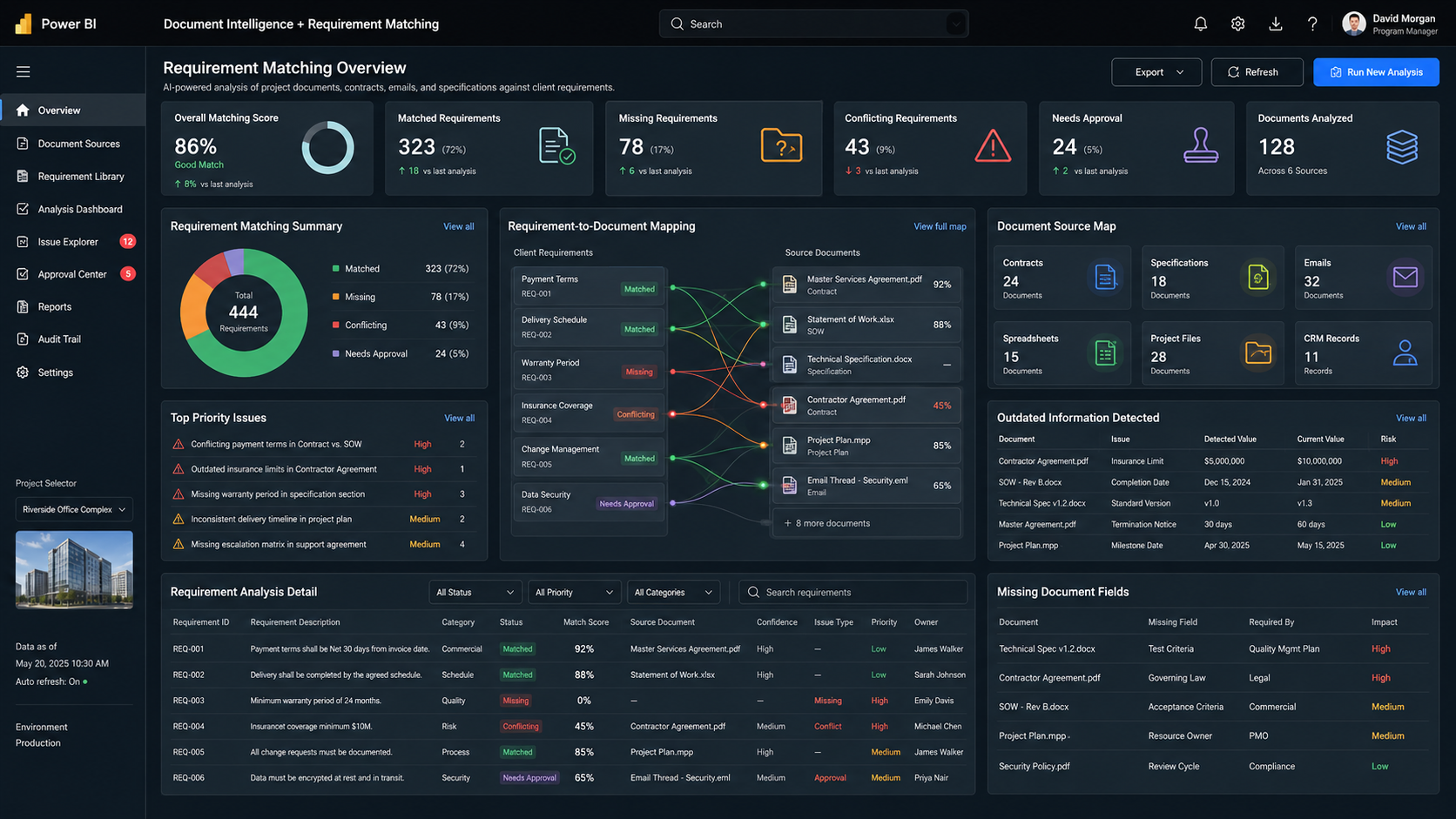This screenshot has width=1456, height=819.
Task: Open the Export dropdown
Action: pos(1156,72)
